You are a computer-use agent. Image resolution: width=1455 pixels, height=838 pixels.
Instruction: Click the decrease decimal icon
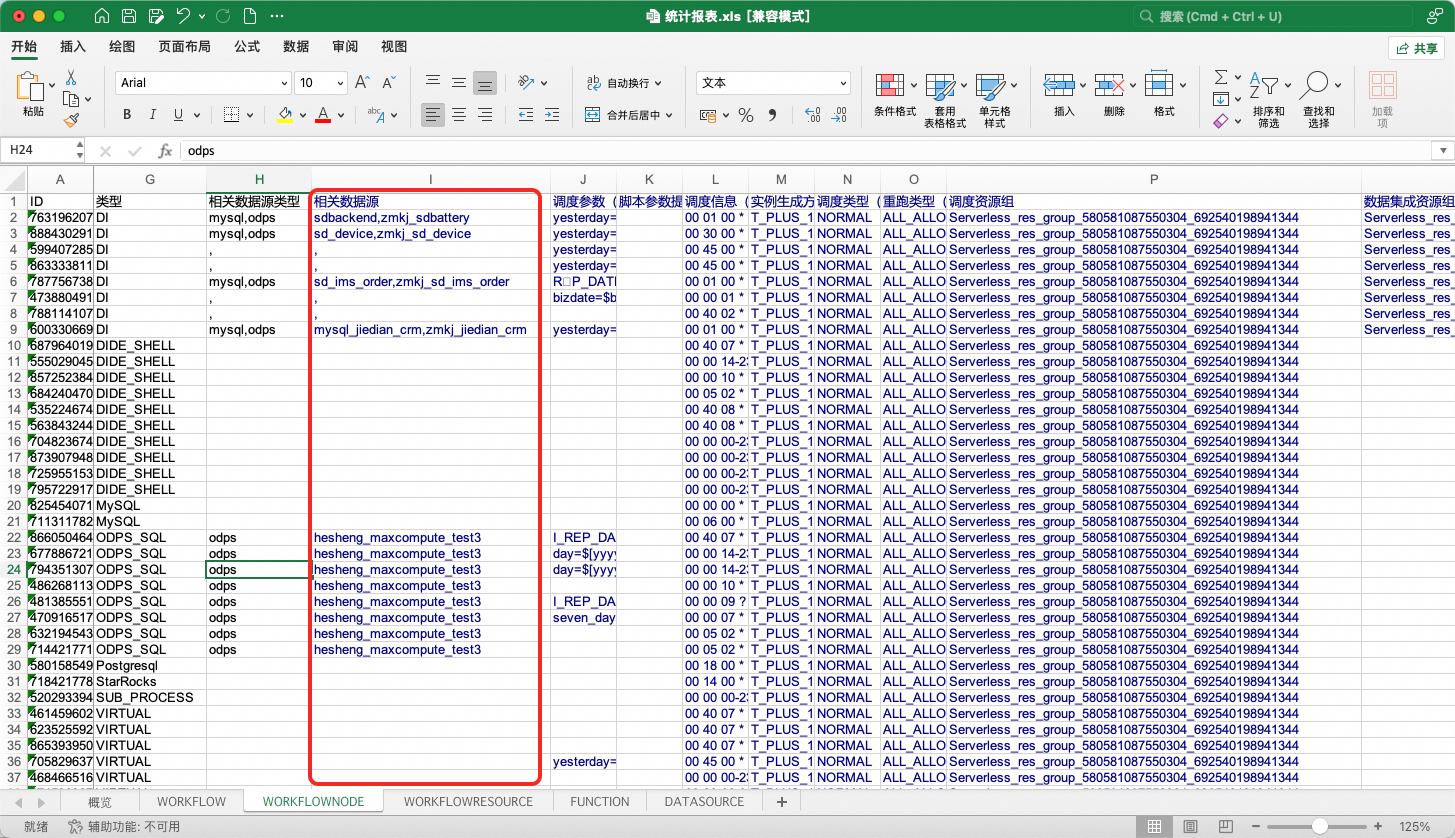pyautogui.click(x=839, y=115)
